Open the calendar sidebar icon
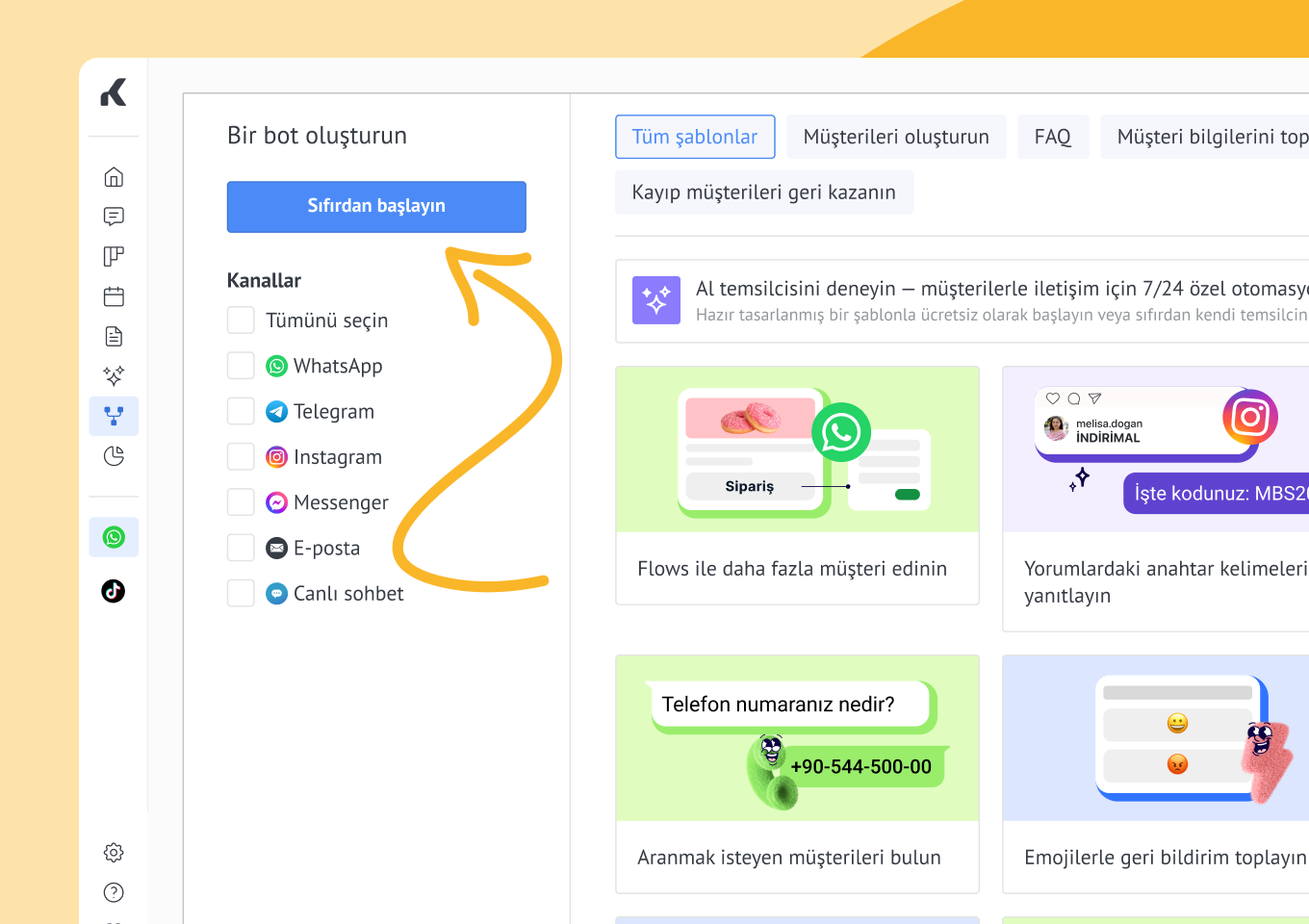The image size is (1309, 924). click(x=114, y=296)
